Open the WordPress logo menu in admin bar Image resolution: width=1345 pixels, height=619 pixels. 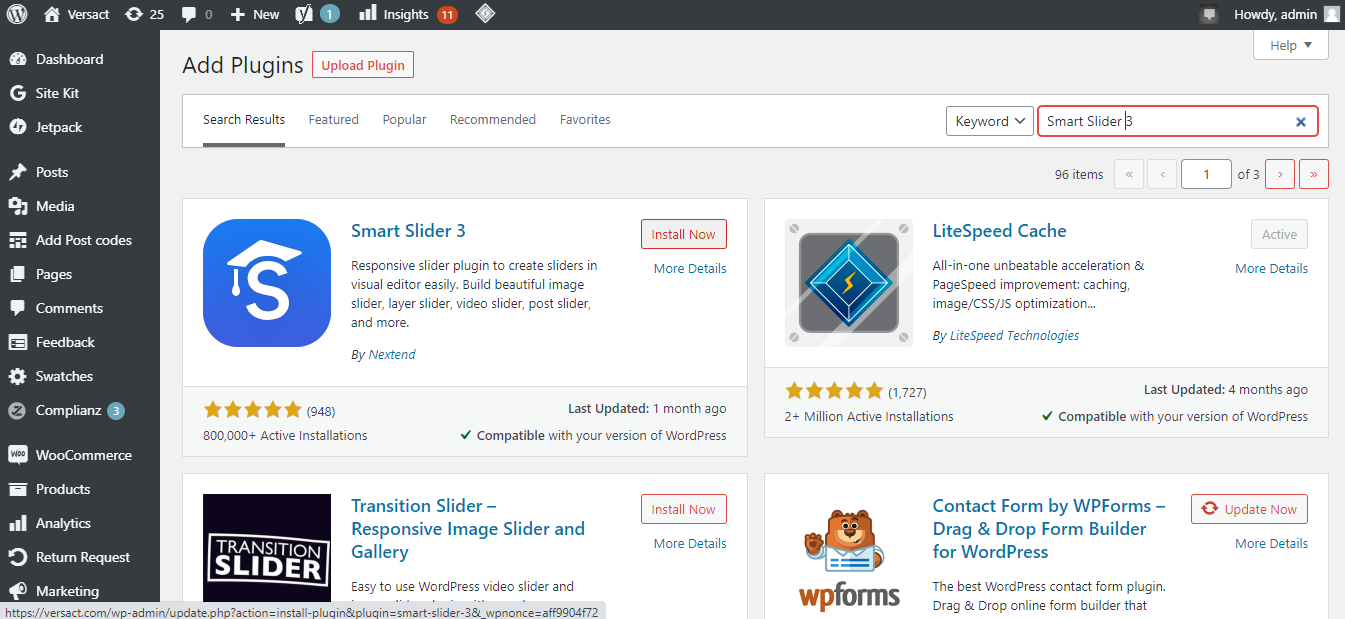[x=16, y=14]
